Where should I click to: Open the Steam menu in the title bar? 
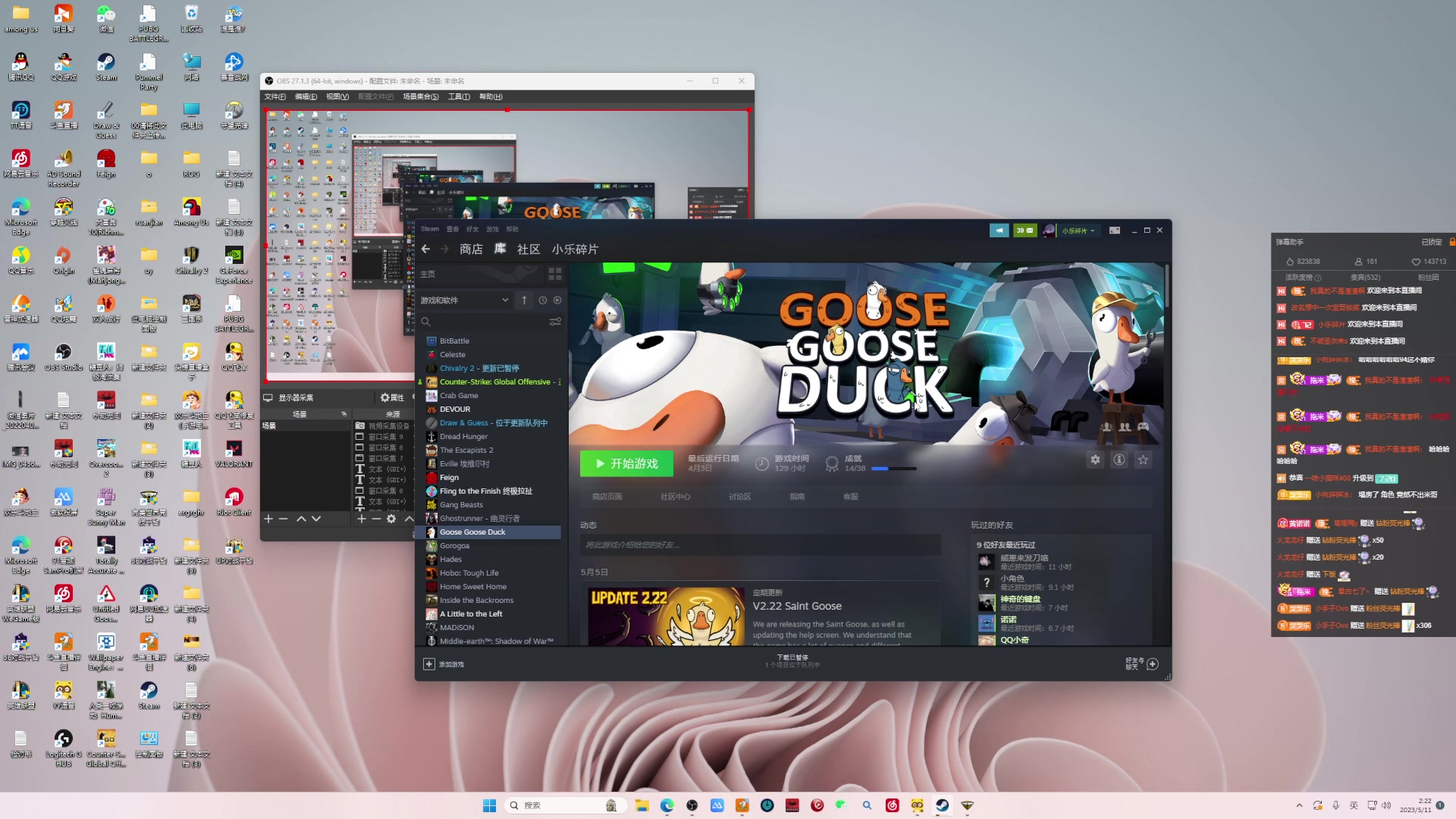[x=430, y=229]
